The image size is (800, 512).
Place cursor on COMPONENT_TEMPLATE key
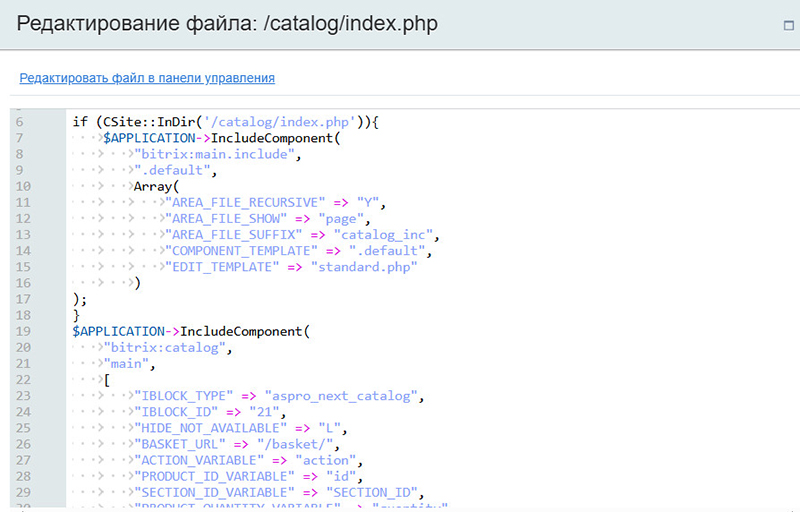242,251
